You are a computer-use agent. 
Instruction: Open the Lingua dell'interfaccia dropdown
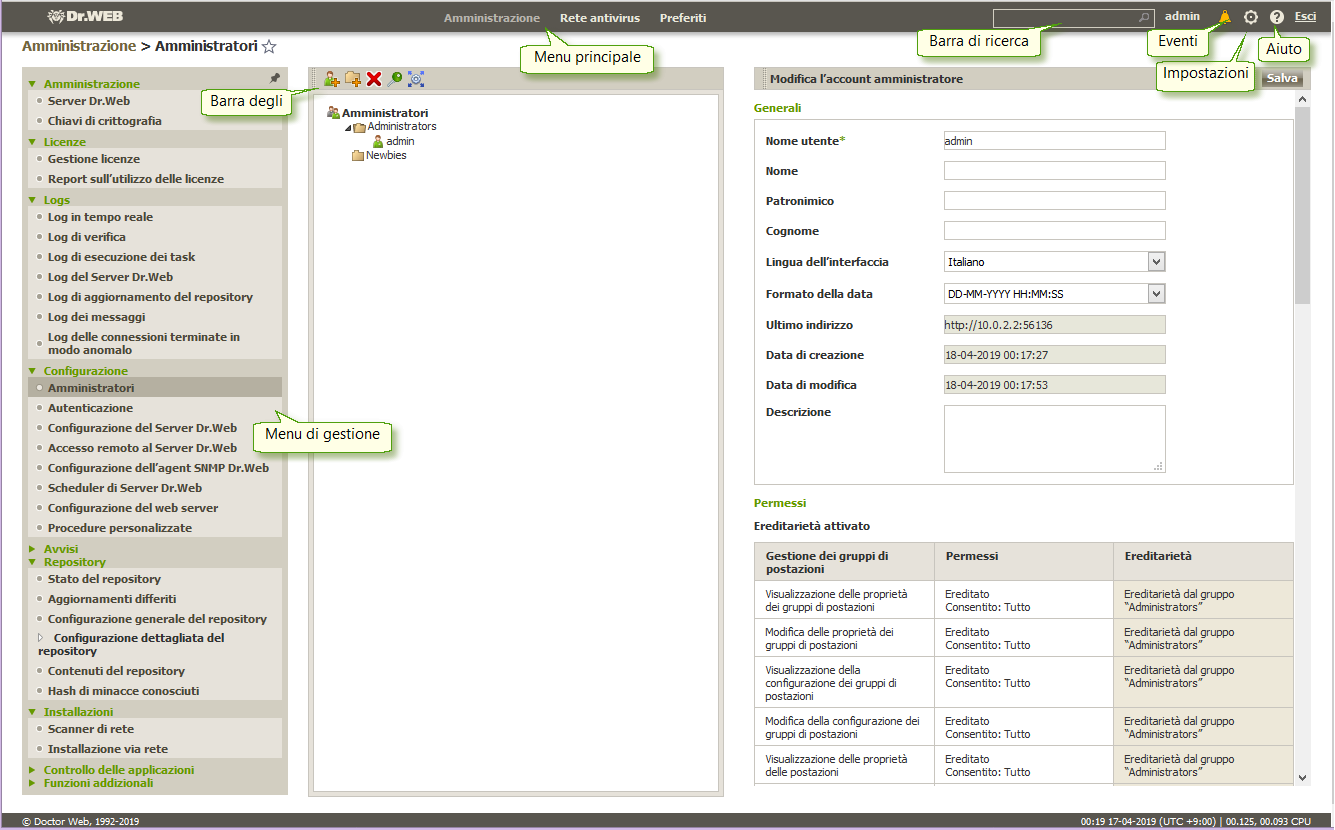[1156, 262]
